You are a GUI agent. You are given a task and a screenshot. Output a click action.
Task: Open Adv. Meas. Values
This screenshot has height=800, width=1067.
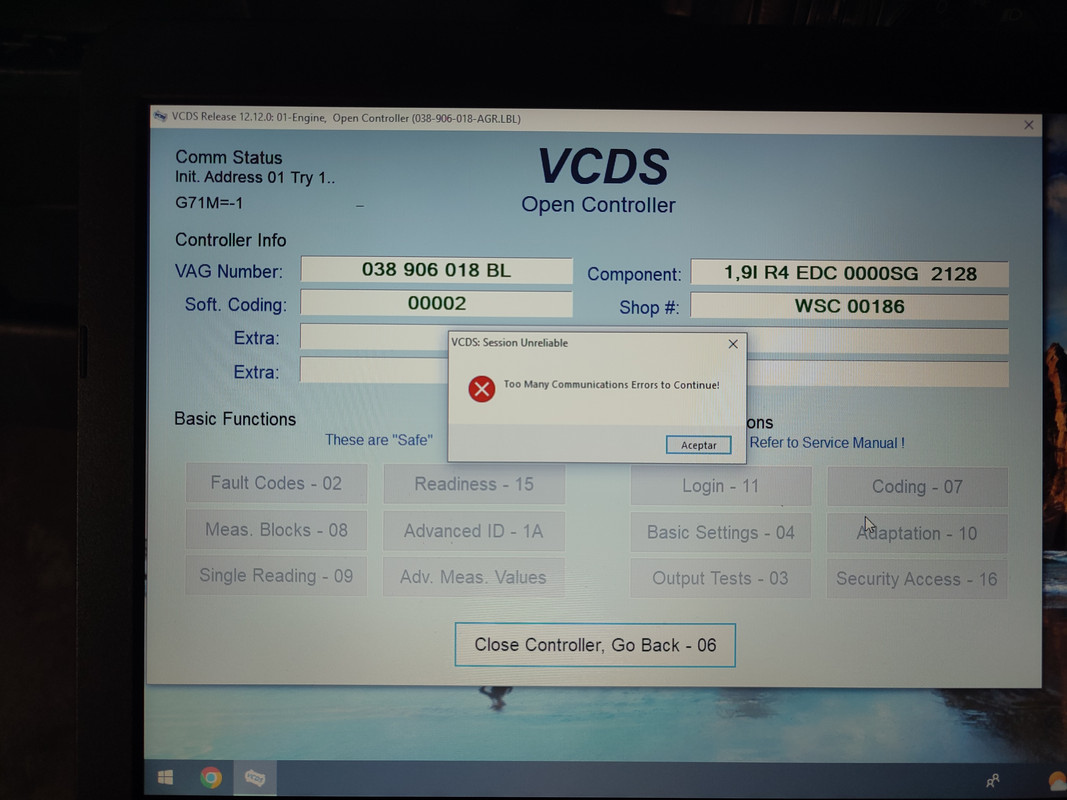coord(474,577)
